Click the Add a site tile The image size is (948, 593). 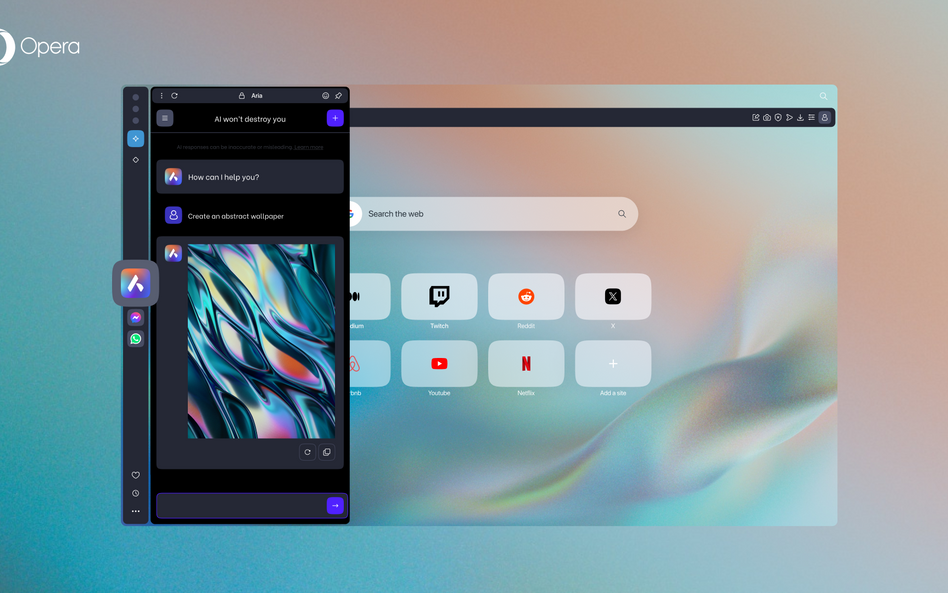[x=613, y=363]
